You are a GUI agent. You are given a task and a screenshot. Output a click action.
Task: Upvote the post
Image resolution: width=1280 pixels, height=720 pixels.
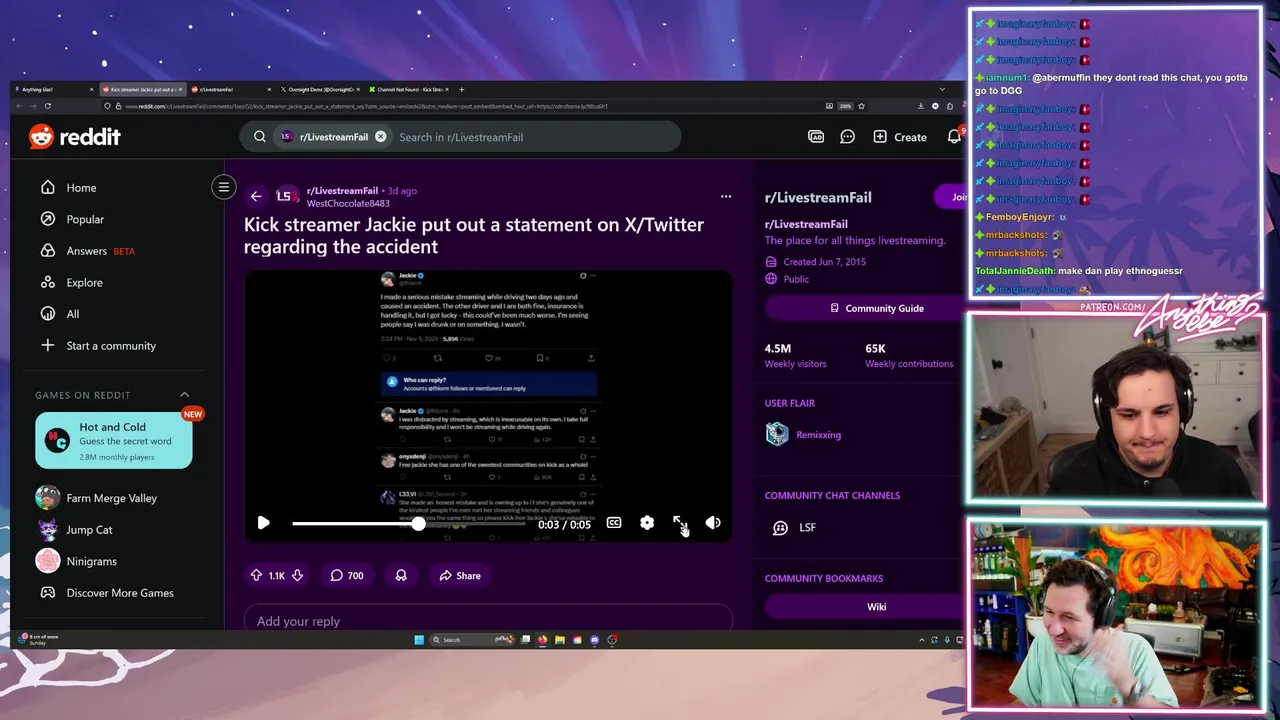click(x=256, y=575)
